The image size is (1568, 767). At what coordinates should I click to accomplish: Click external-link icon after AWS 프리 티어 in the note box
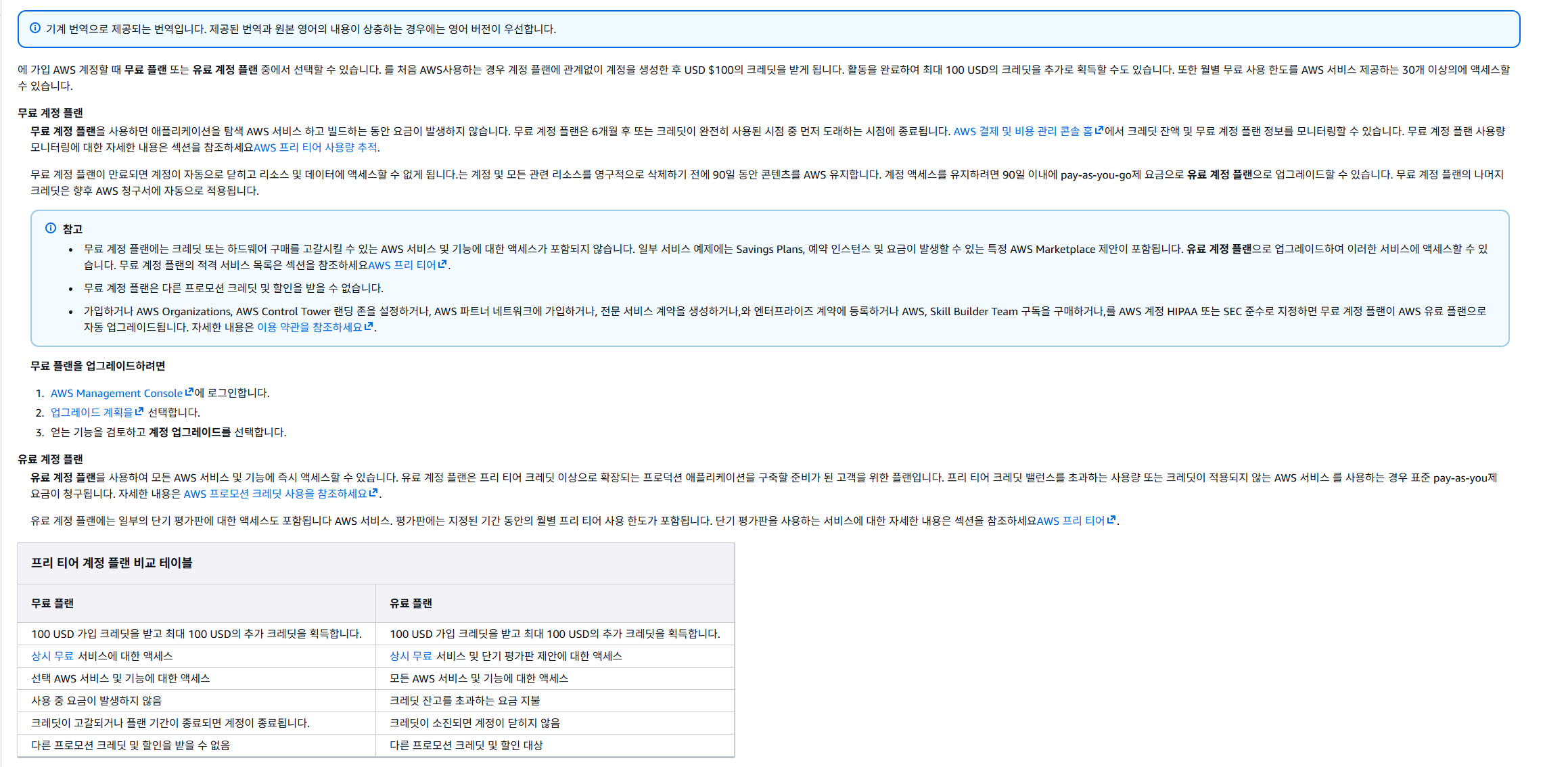(x=442, y=264)
